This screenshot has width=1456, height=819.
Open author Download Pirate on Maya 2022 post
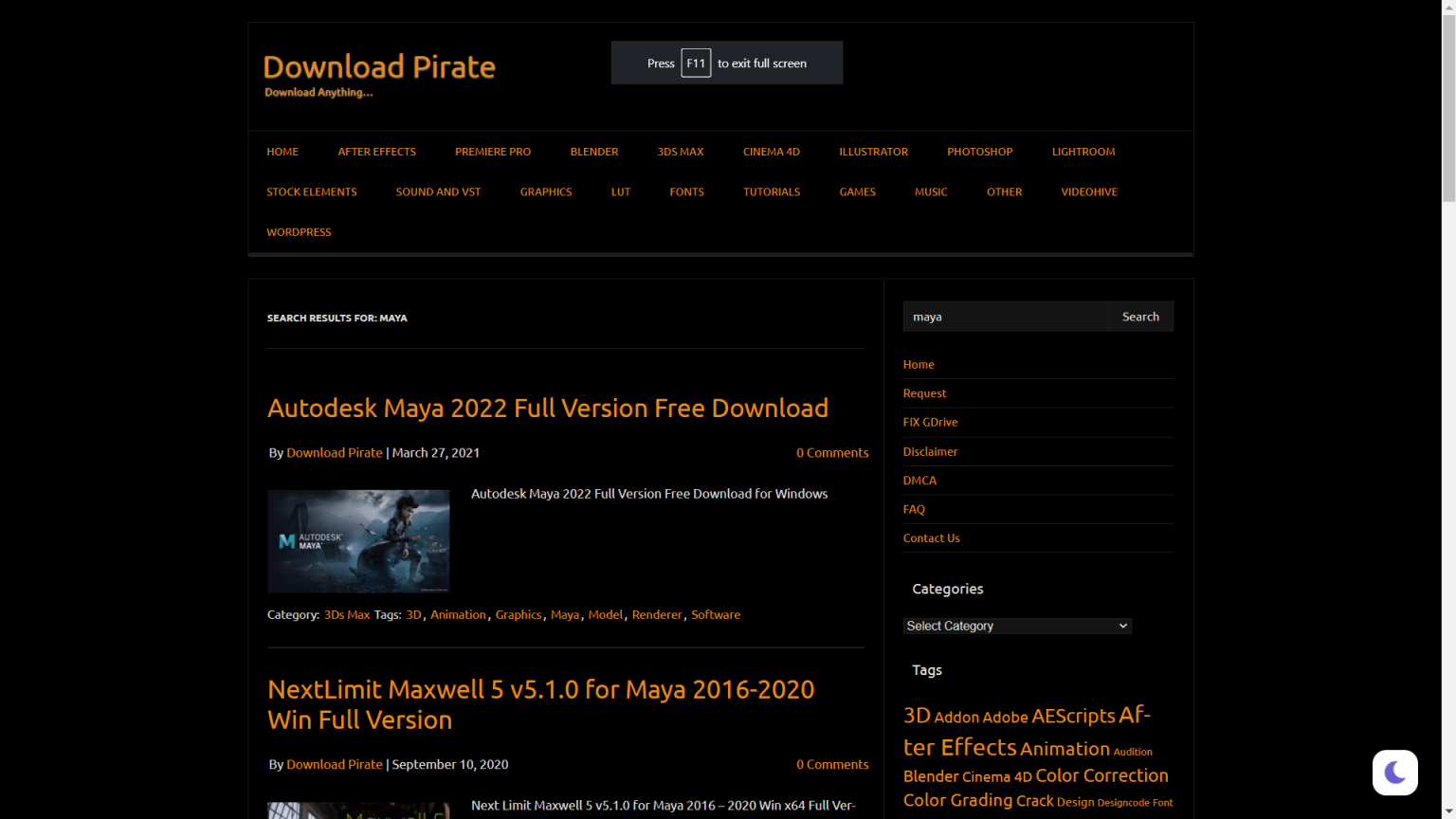tap(335, 453)
